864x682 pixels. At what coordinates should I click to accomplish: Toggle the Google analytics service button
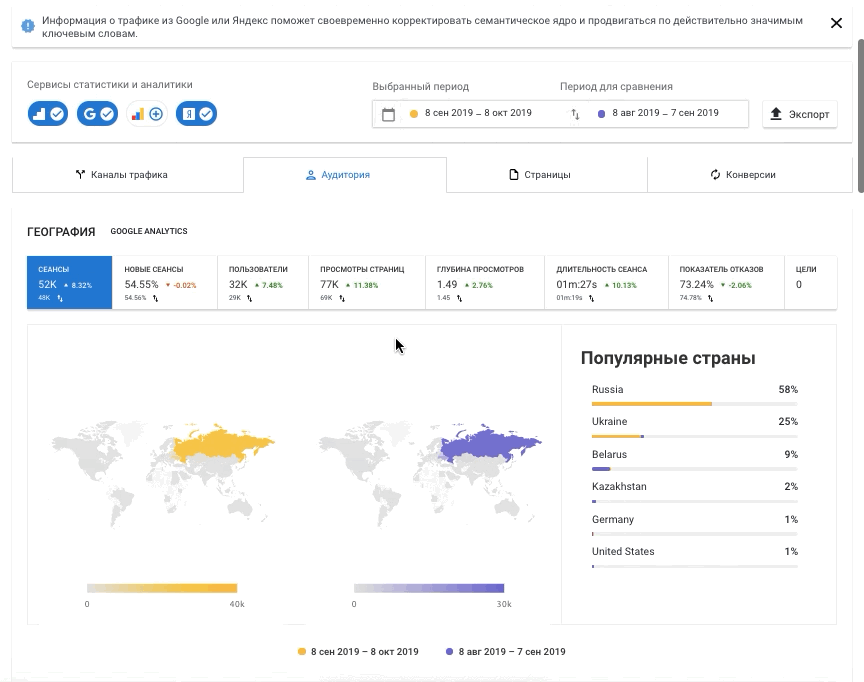pyautogui.click(x=98, y=114)
